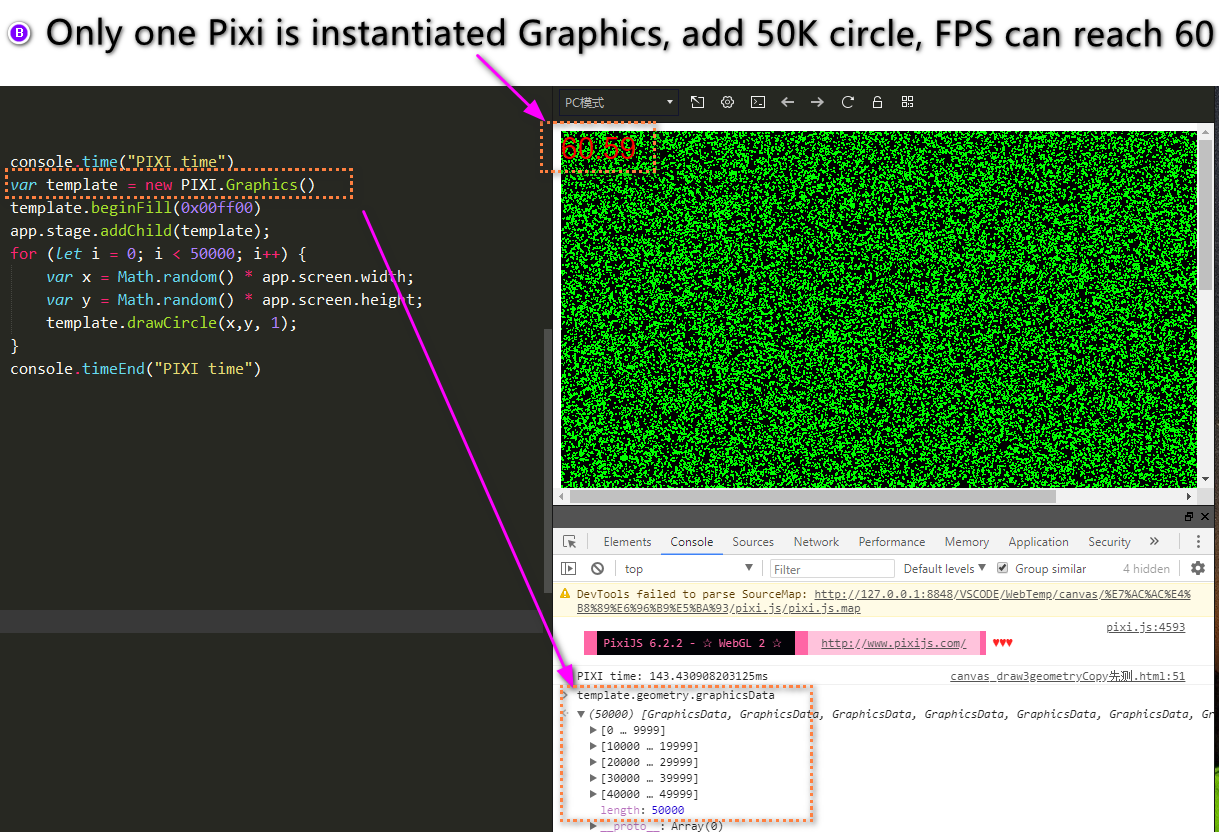Open the Network tab in DevTools
This screenshot has height=832, width=1219.
[x=816, y=541]
